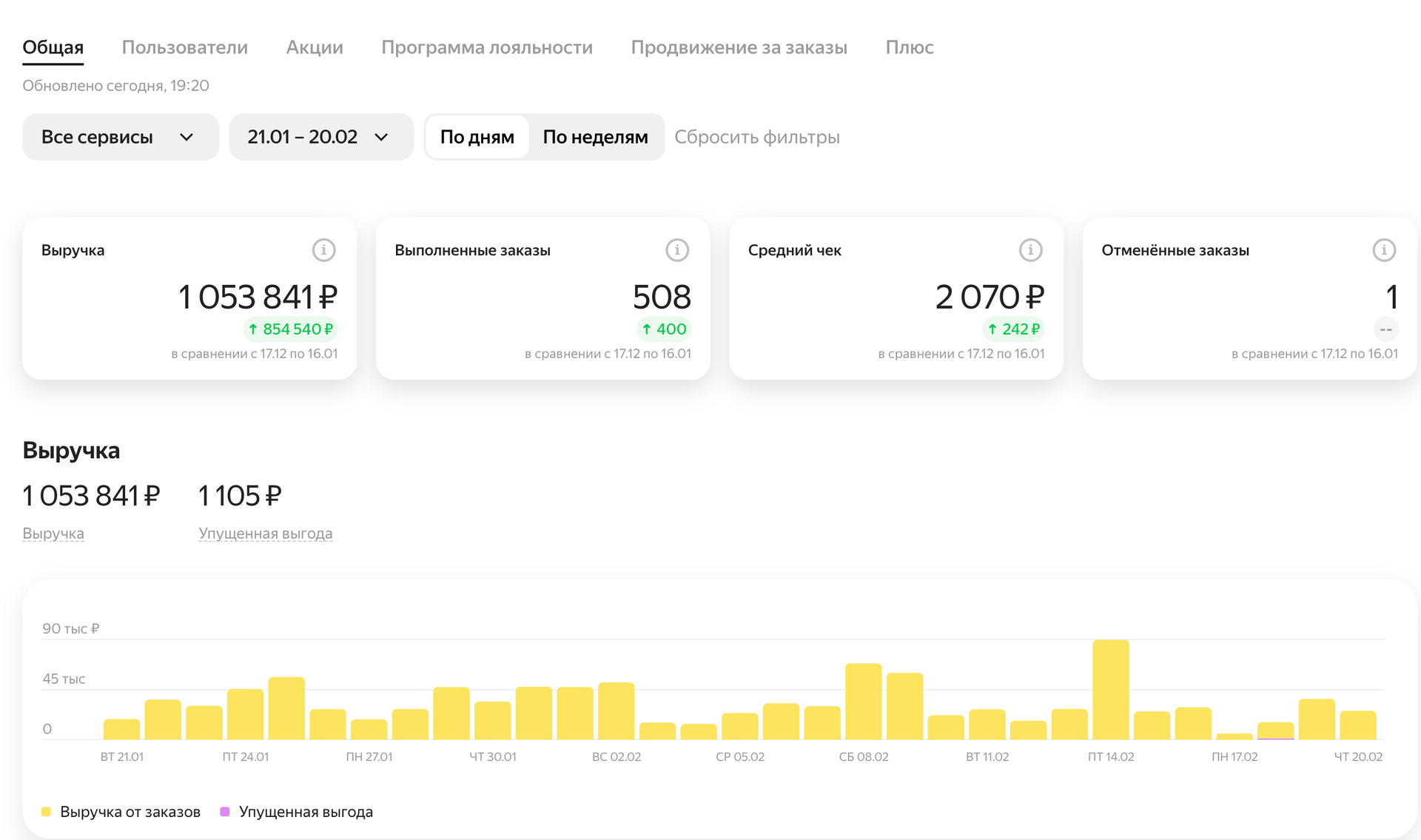Screen dimensions: 1421x840
Task: Open info icon on Отменённые заказы card
Action: (1384, 250)
